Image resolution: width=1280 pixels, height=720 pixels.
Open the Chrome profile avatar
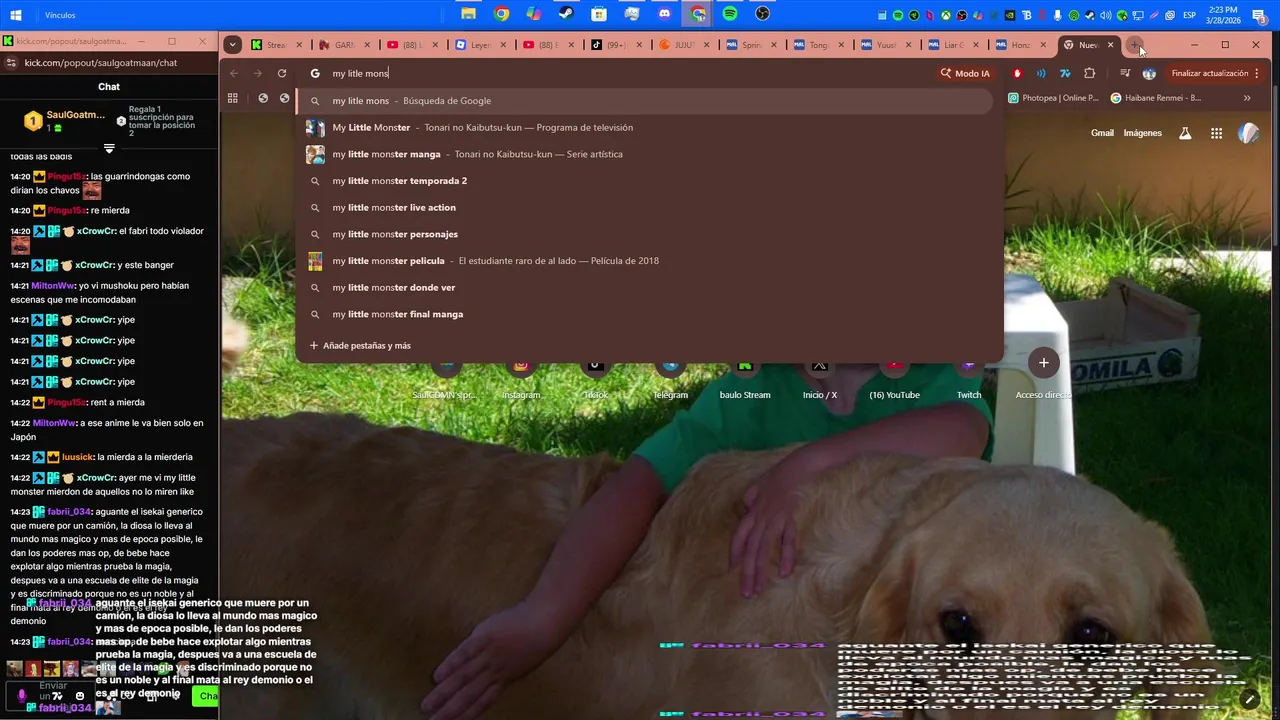click(x=1149, y=73)
